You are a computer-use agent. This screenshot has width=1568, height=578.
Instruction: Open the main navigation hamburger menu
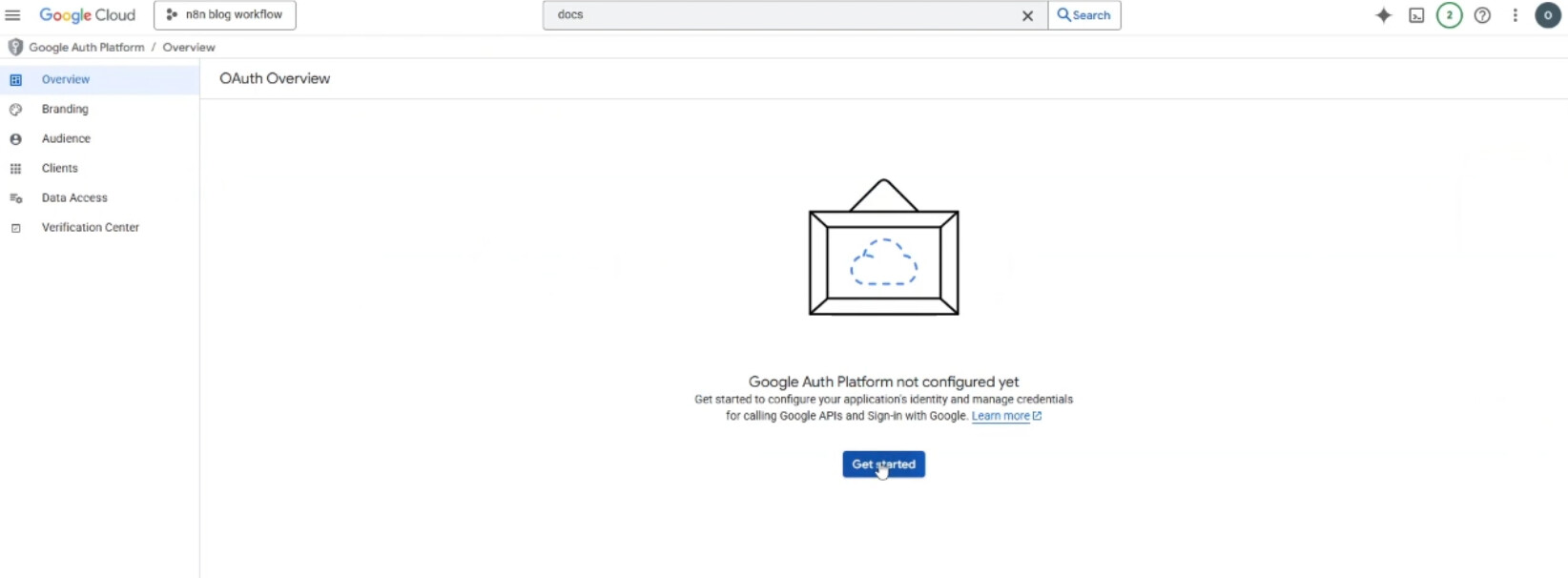coord(12,15)
